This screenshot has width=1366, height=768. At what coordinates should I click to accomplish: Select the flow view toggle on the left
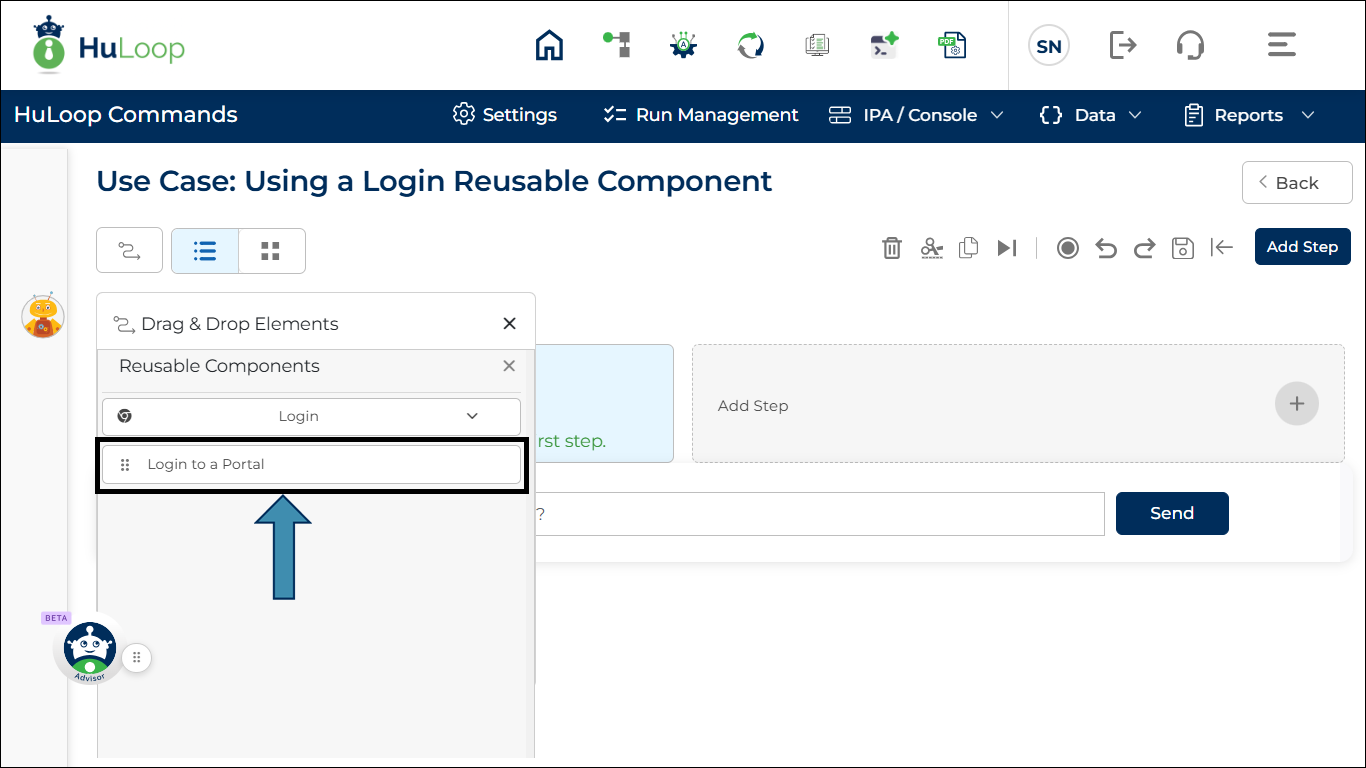(129, 251)
